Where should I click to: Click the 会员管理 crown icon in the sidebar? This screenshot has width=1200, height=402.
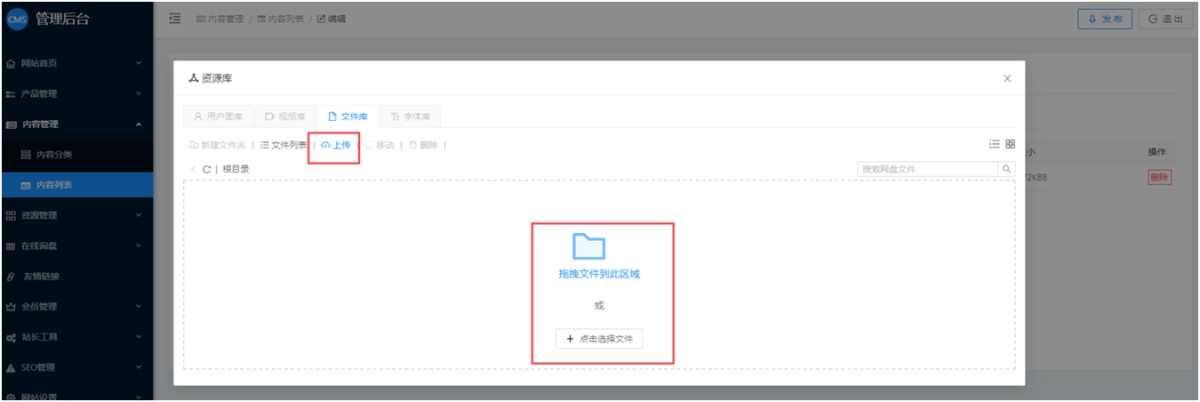[x=11, y=306]
